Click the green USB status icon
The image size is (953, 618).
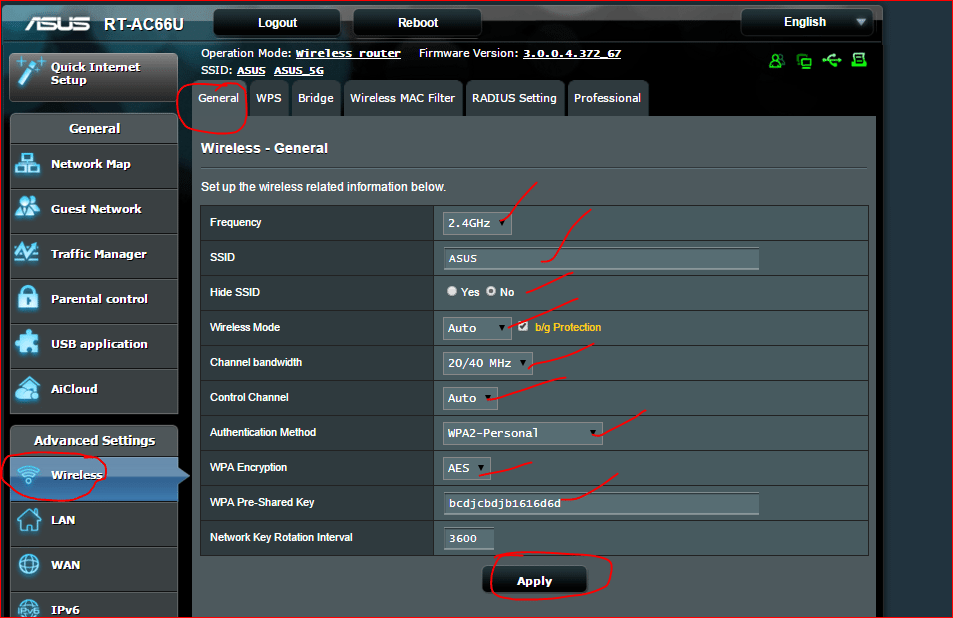pyautogui.click(x=831, y=60)
